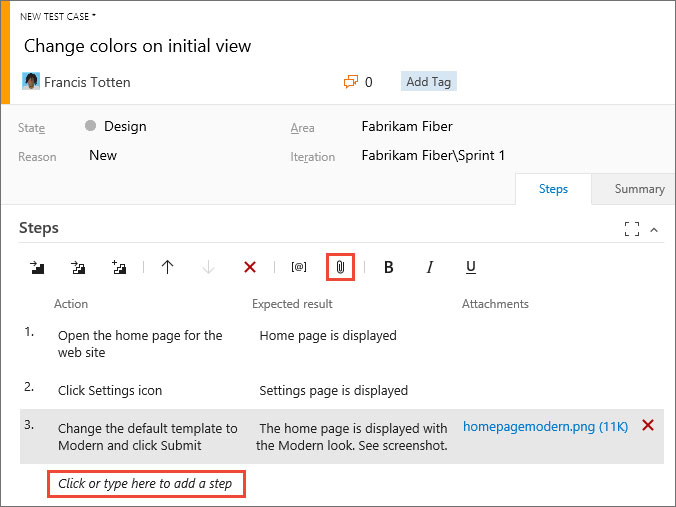Click the create shared steps icon
676x507 pixels.
coord(119,267)
